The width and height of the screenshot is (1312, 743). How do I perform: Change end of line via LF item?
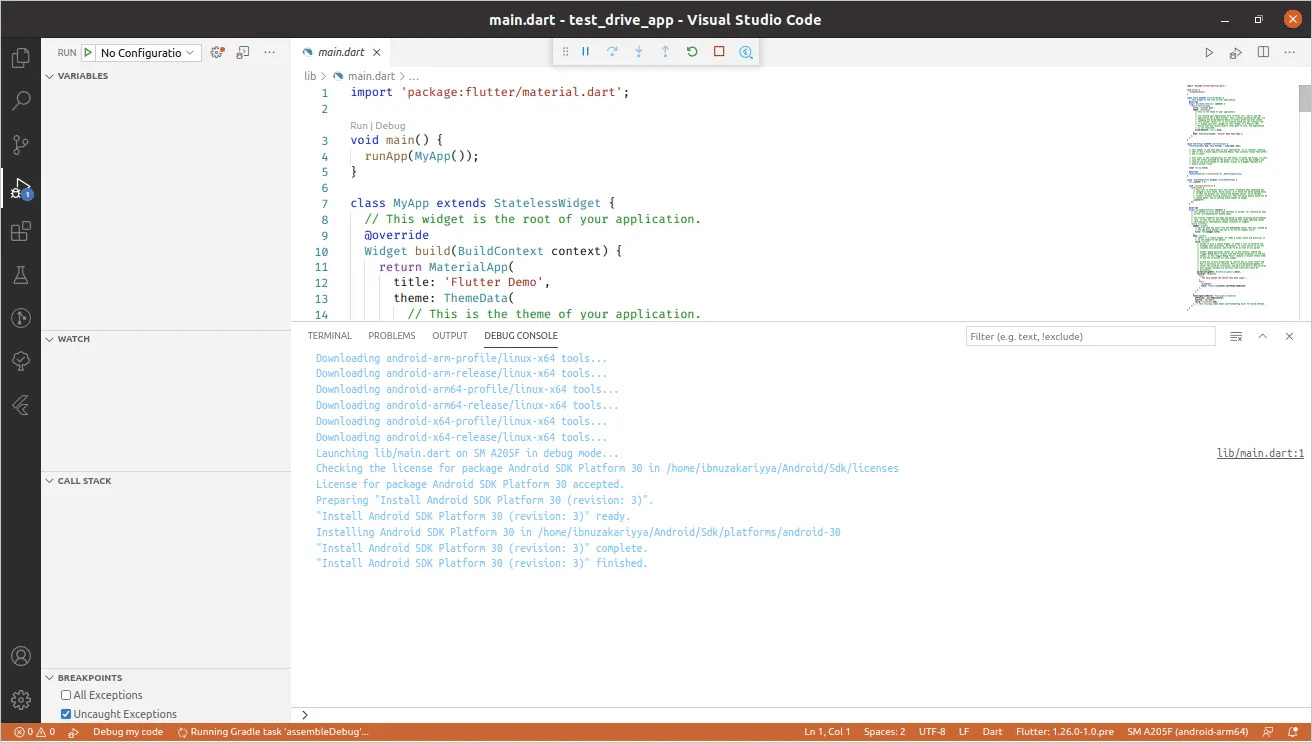[964, 732]
